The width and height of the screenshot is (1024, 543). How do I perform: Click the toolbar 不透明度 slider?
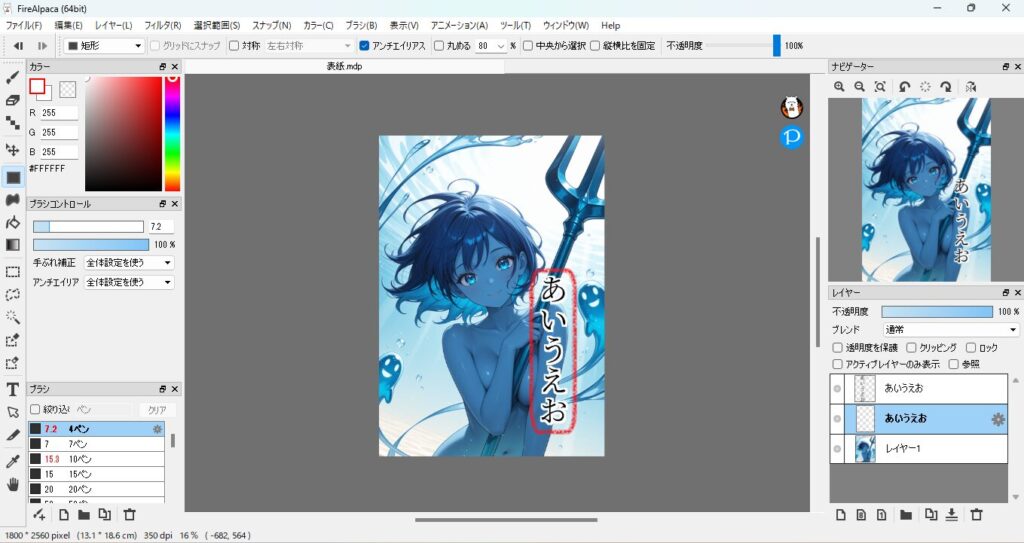(743, 46)
